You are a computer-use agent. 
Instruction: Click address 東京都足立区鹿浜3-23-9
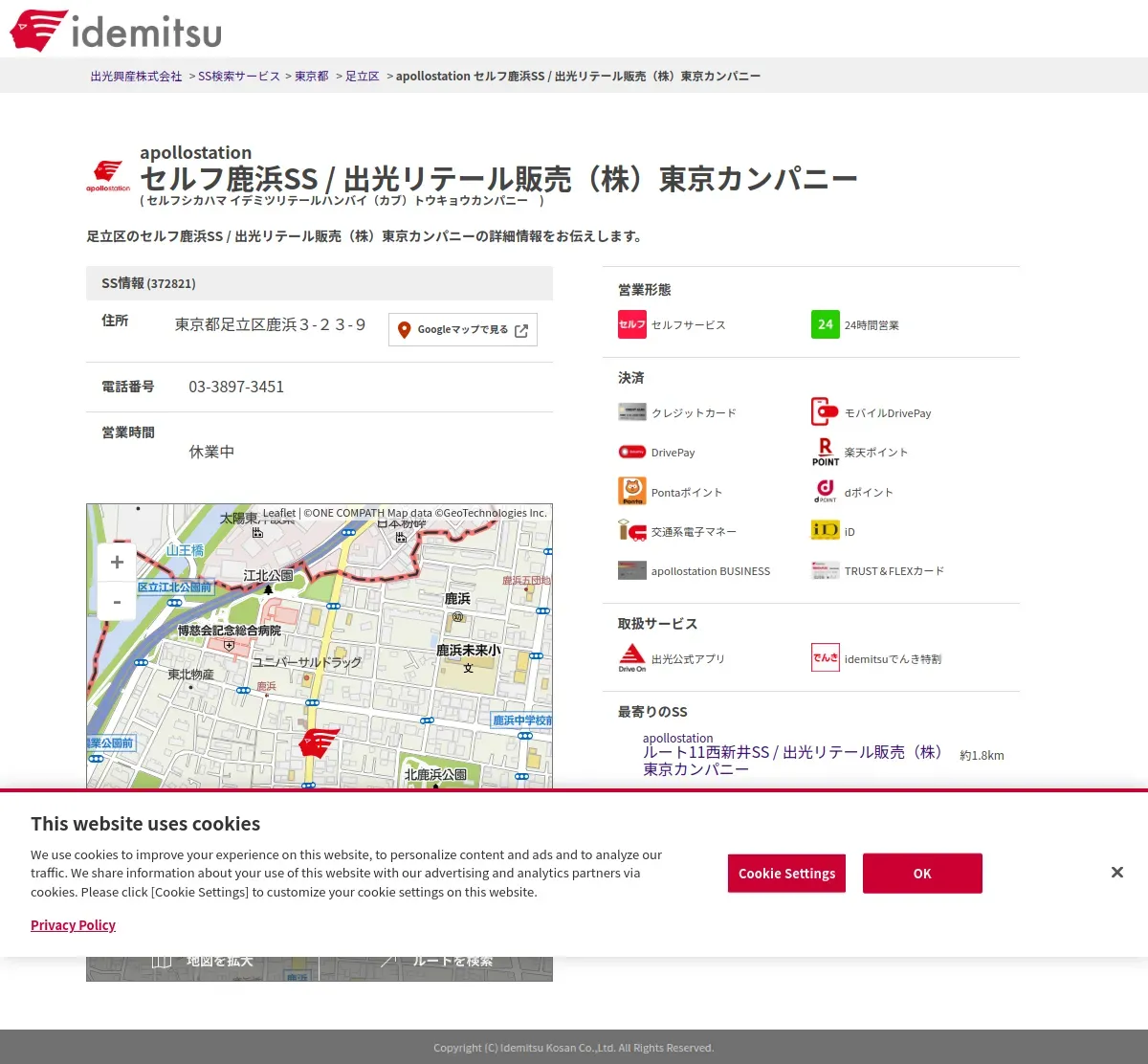(270, 325)
